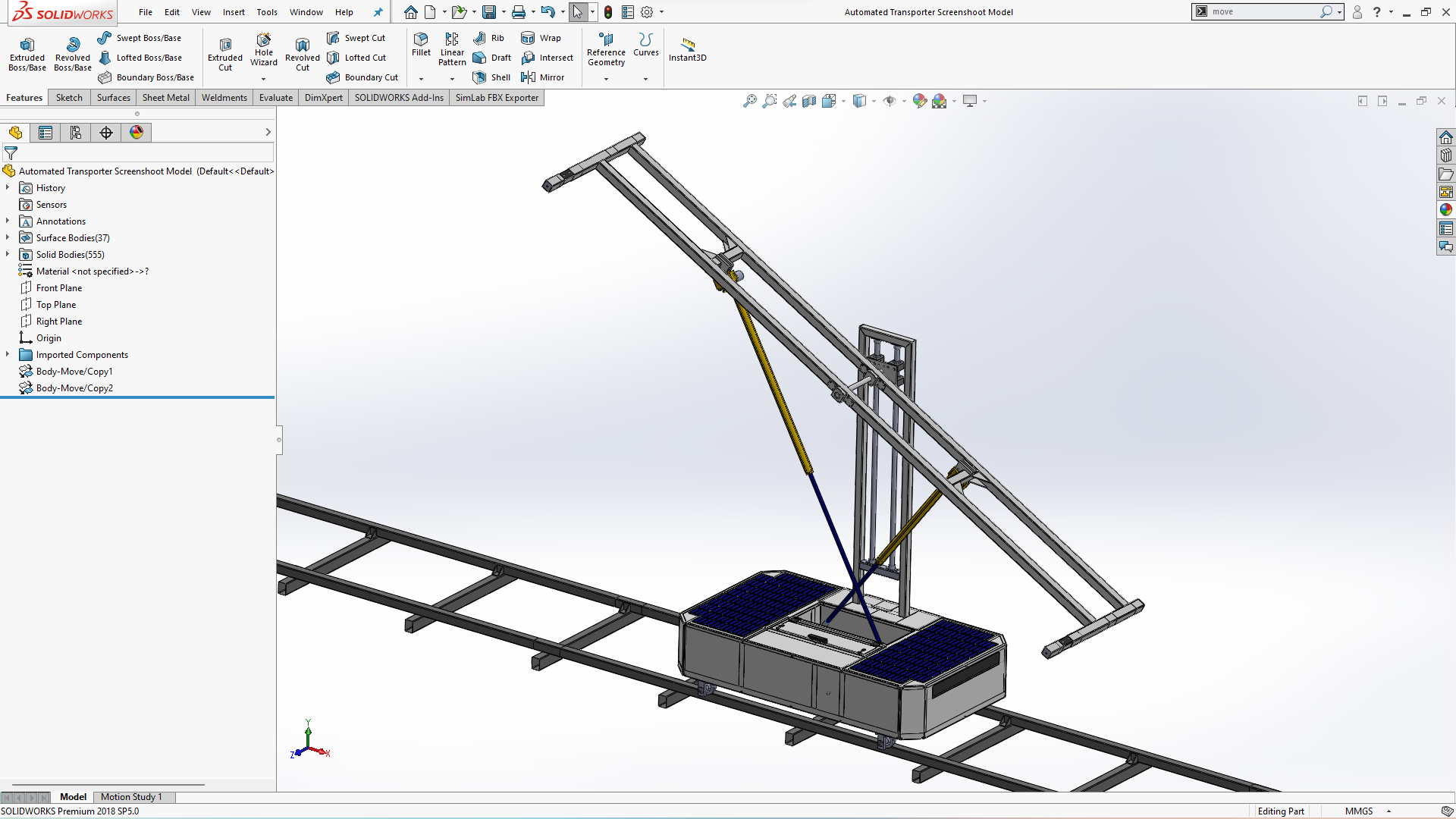Open the ConfigurationManager tab icon
This screenshot has width=1456, height=819.
76,133
